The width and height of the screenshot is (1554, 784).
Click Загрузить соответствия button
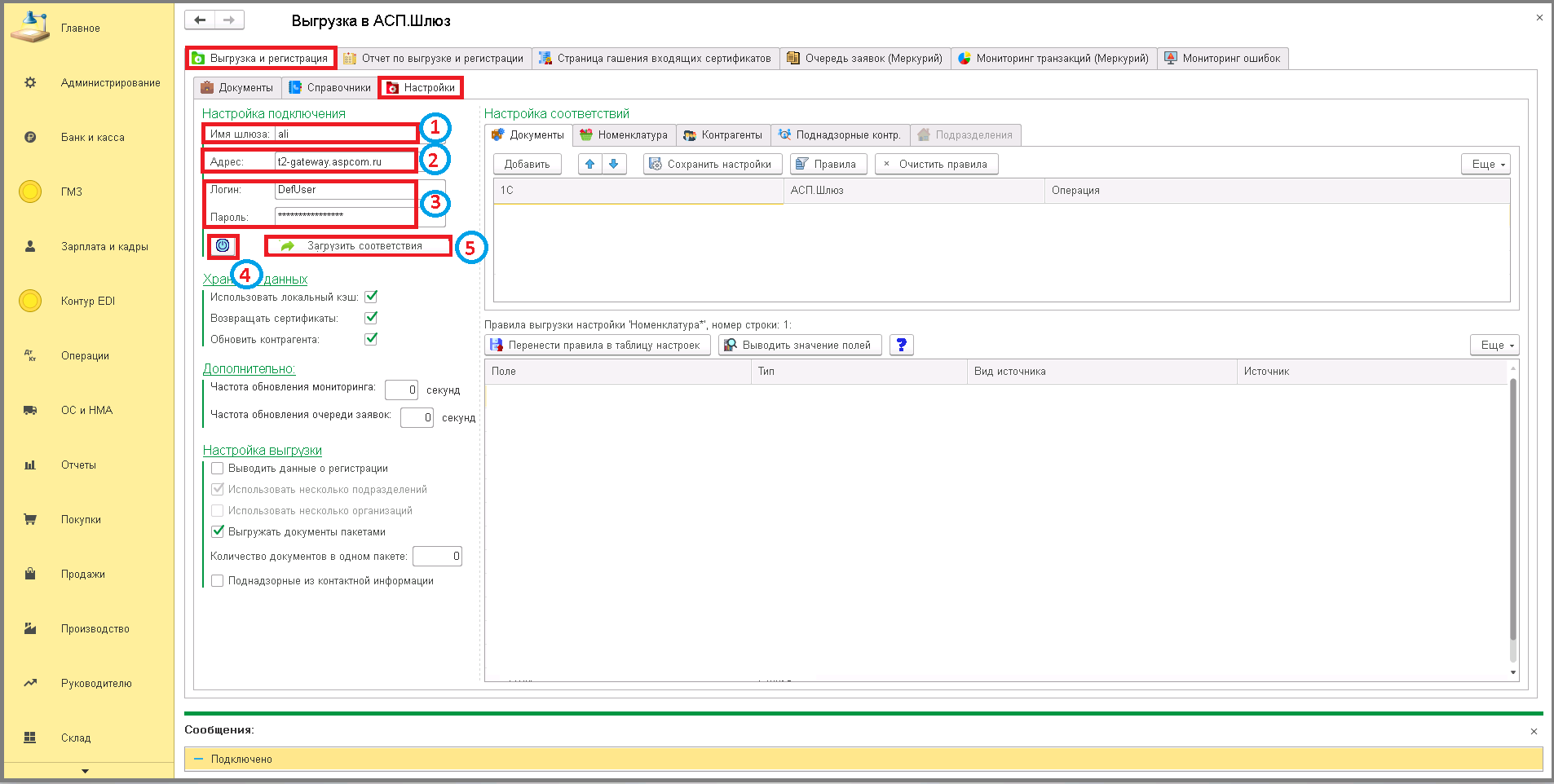coord(358,245)
